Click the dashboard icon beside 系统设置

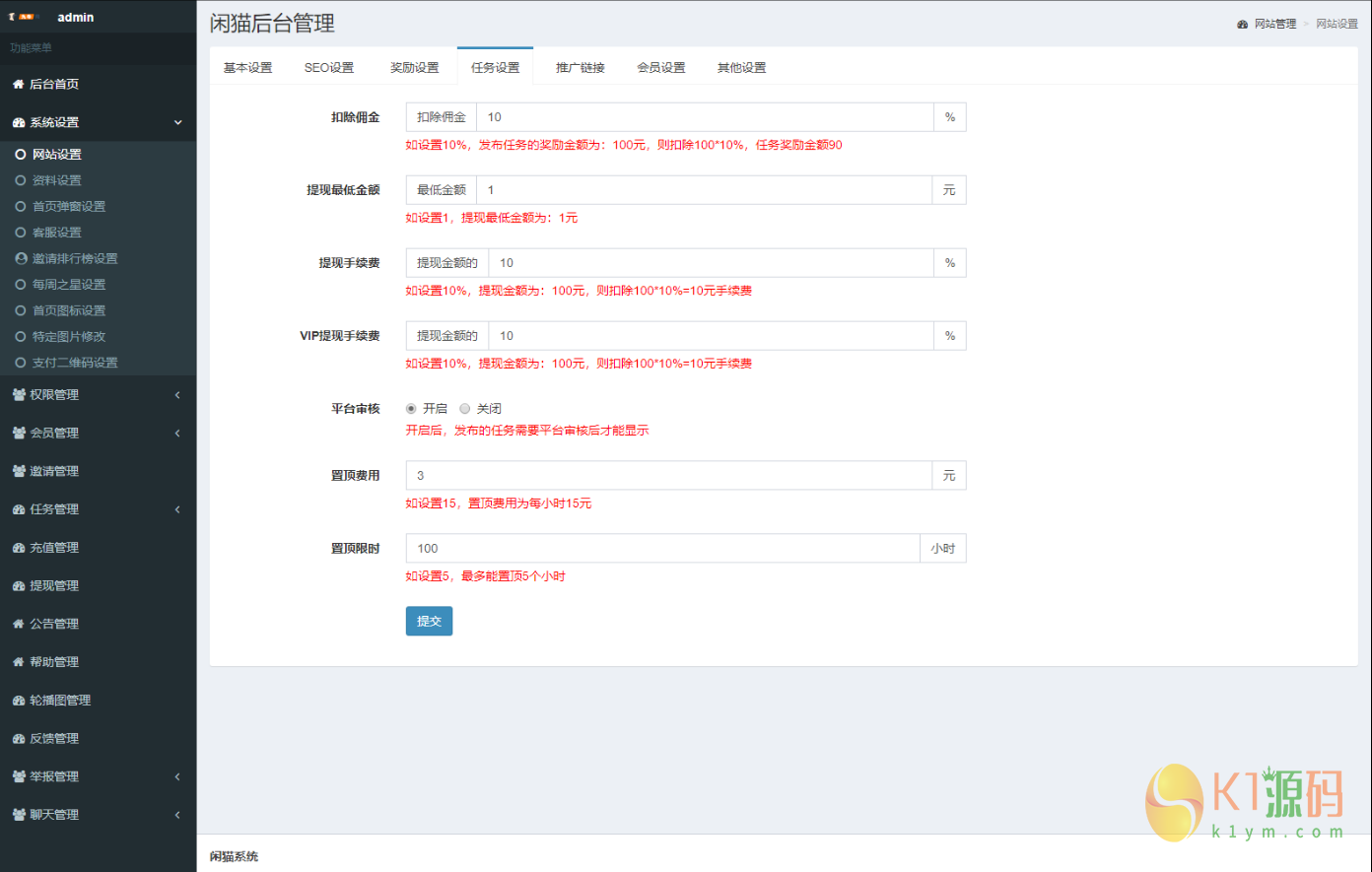point(19,123)
